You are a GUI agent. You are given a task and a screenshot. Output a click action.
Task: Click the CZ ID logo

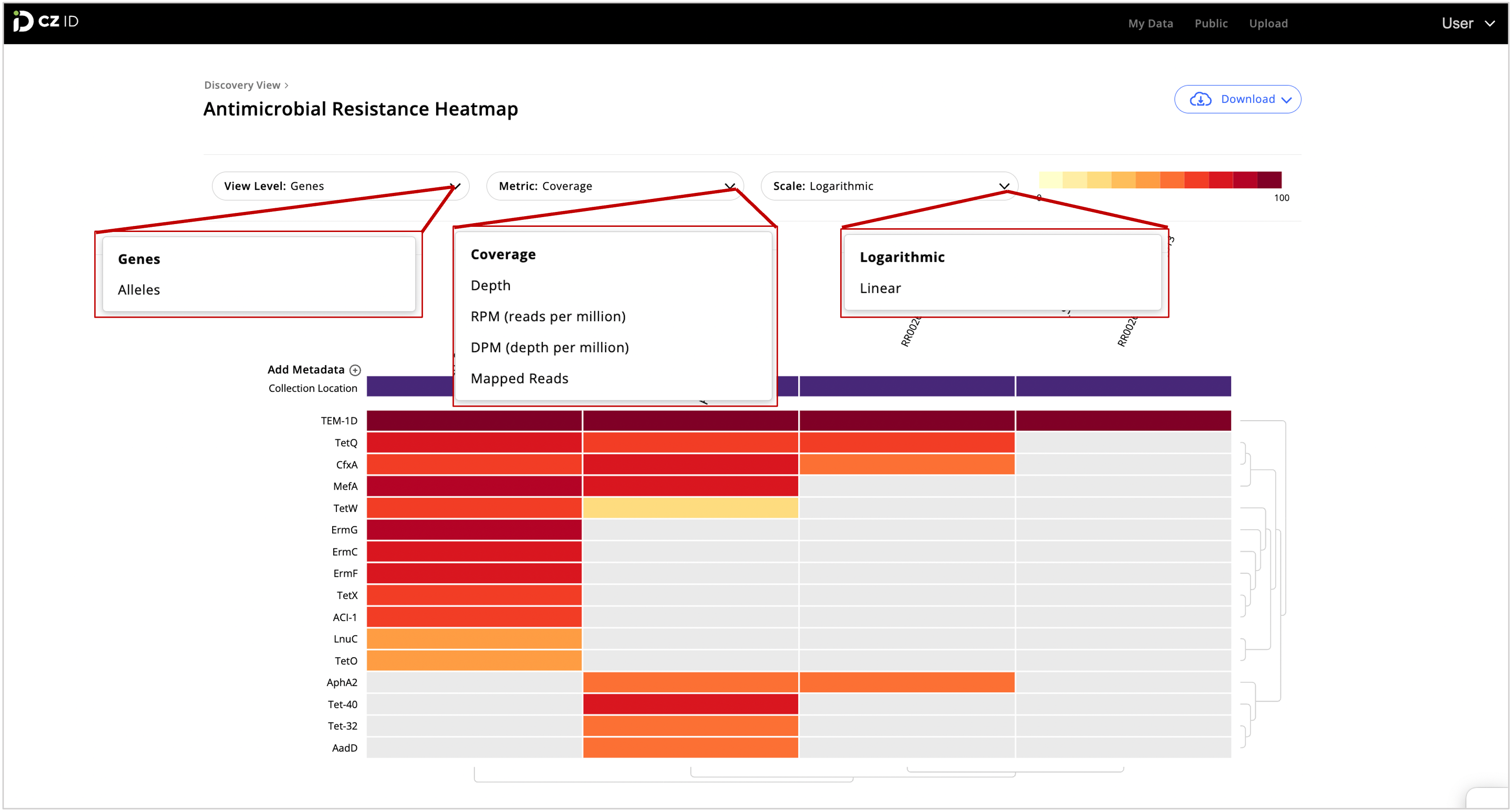[46, 22]
